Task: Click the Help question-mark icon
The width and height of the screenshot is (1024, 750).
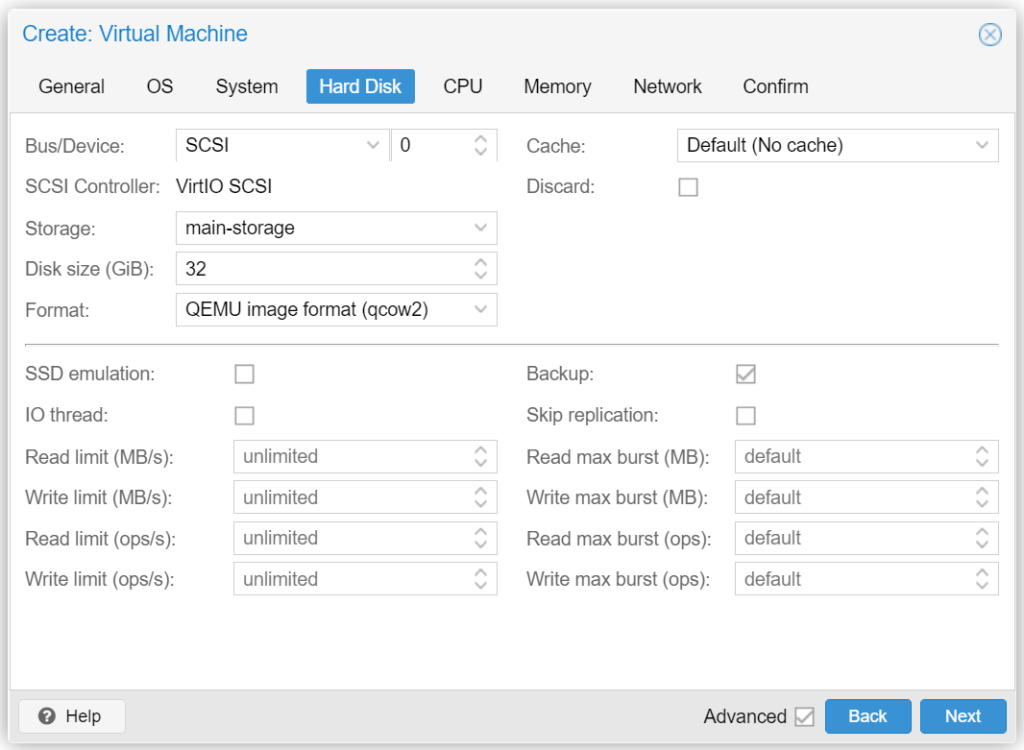Action: point(47,716)
